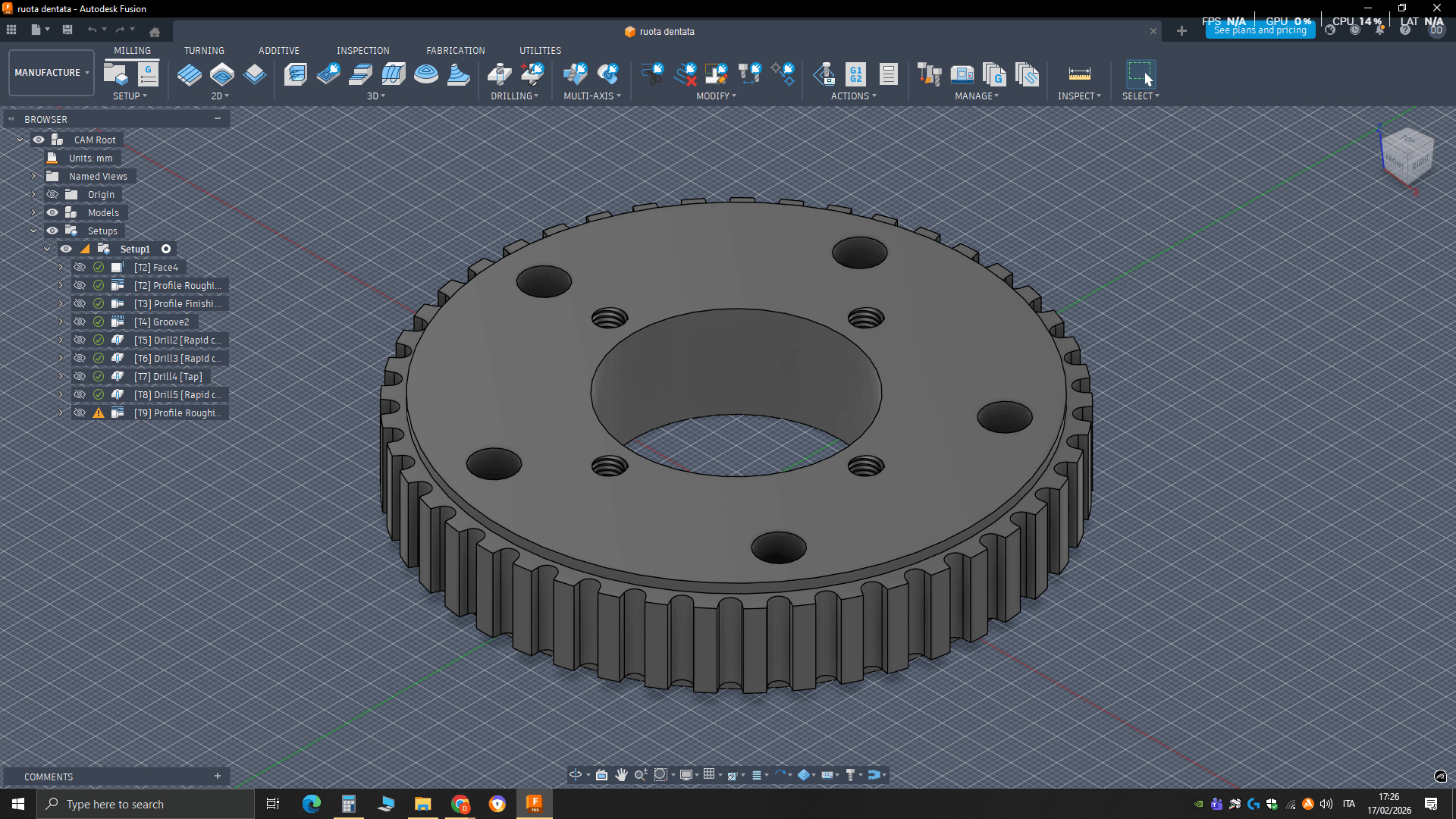This screenshot has height=819, width=1456.
Task: Switch to the TURNING tab
Action: [204, 51]
